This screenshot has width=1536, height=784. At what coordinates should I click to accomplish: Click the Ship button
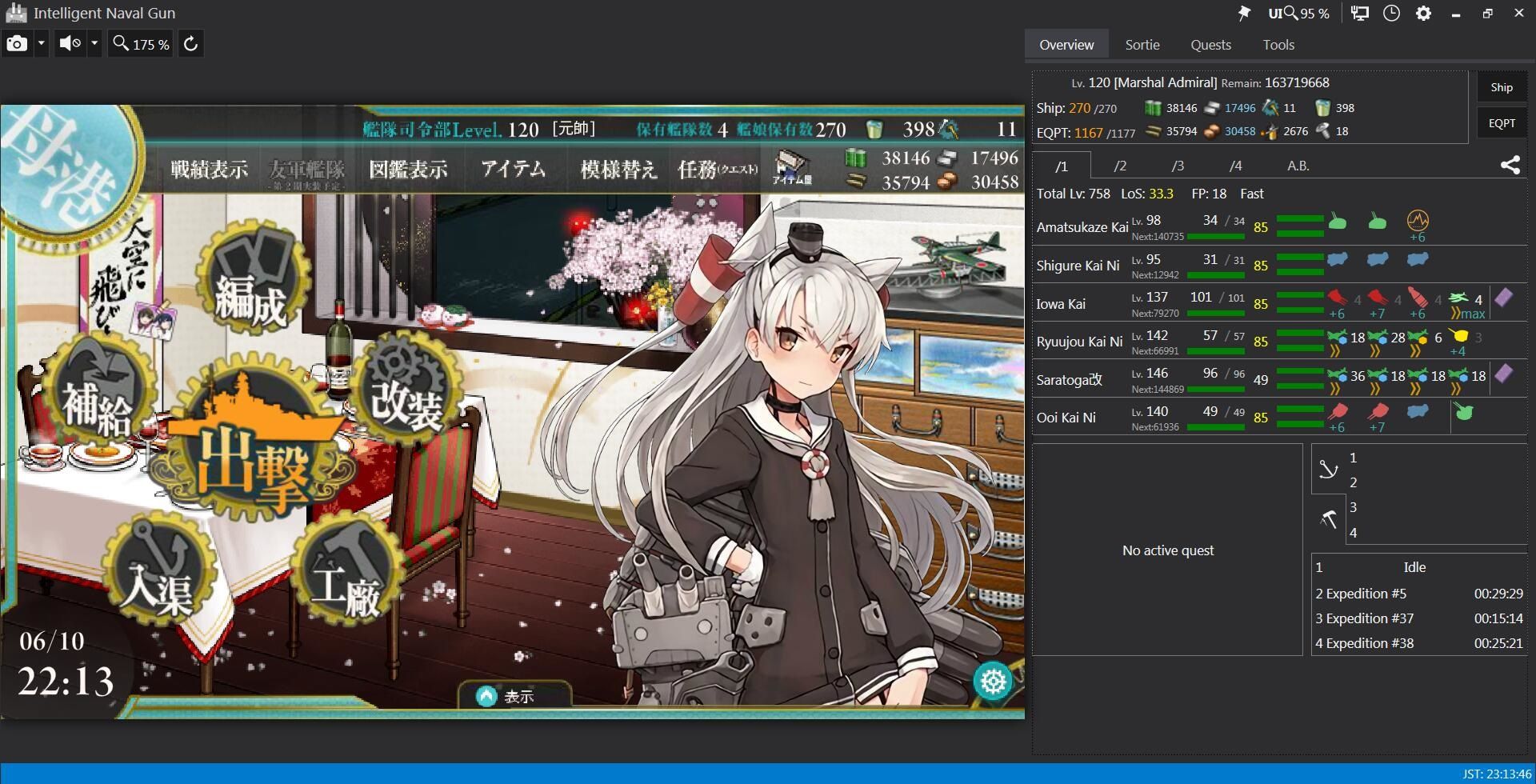(x=1502, y=87)
